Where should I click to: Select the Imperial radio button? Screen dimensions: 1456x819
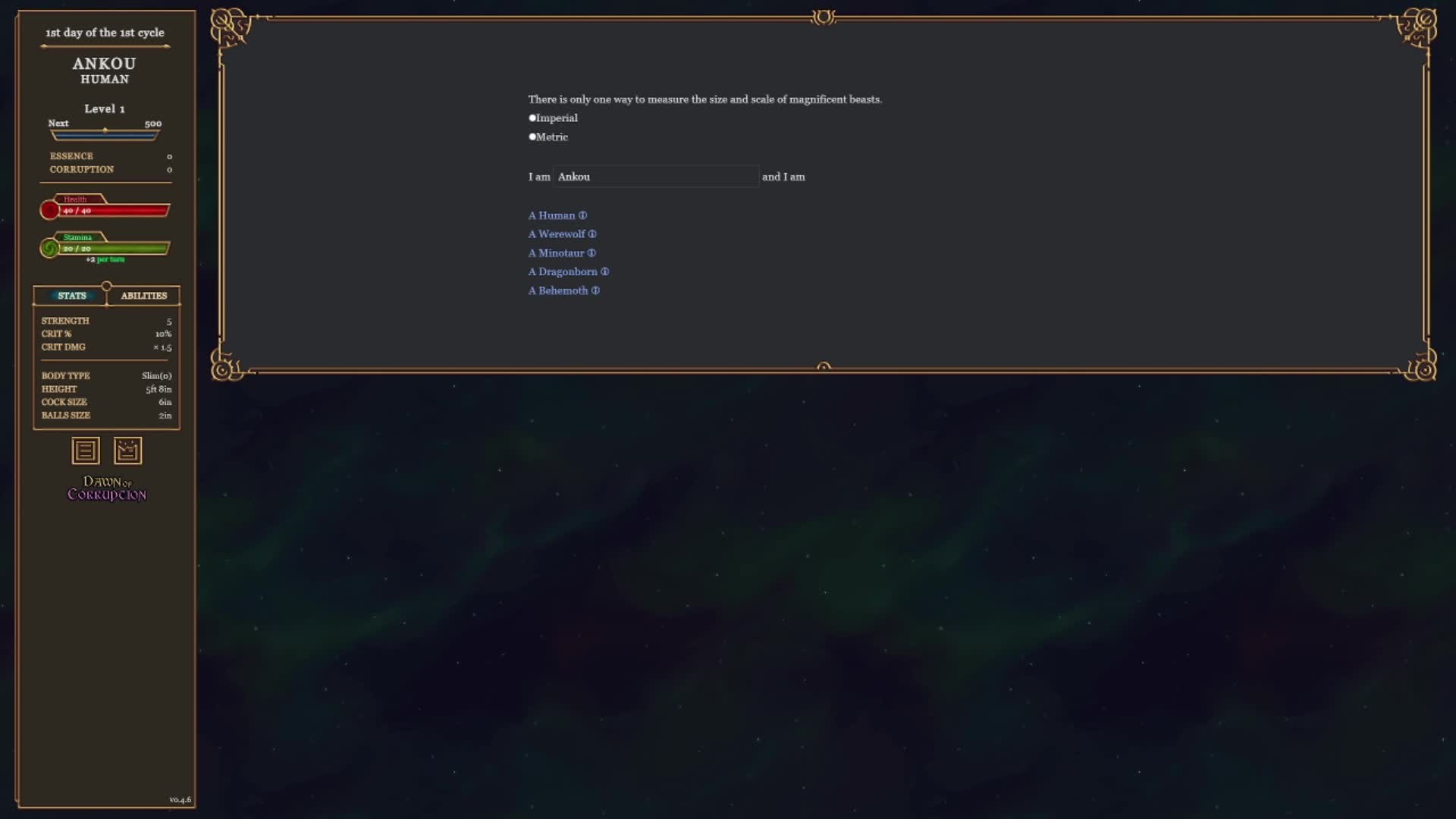coord(532,118)
